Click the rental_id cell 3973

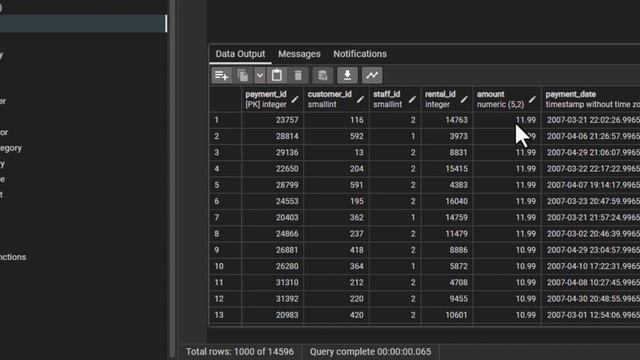447,136
